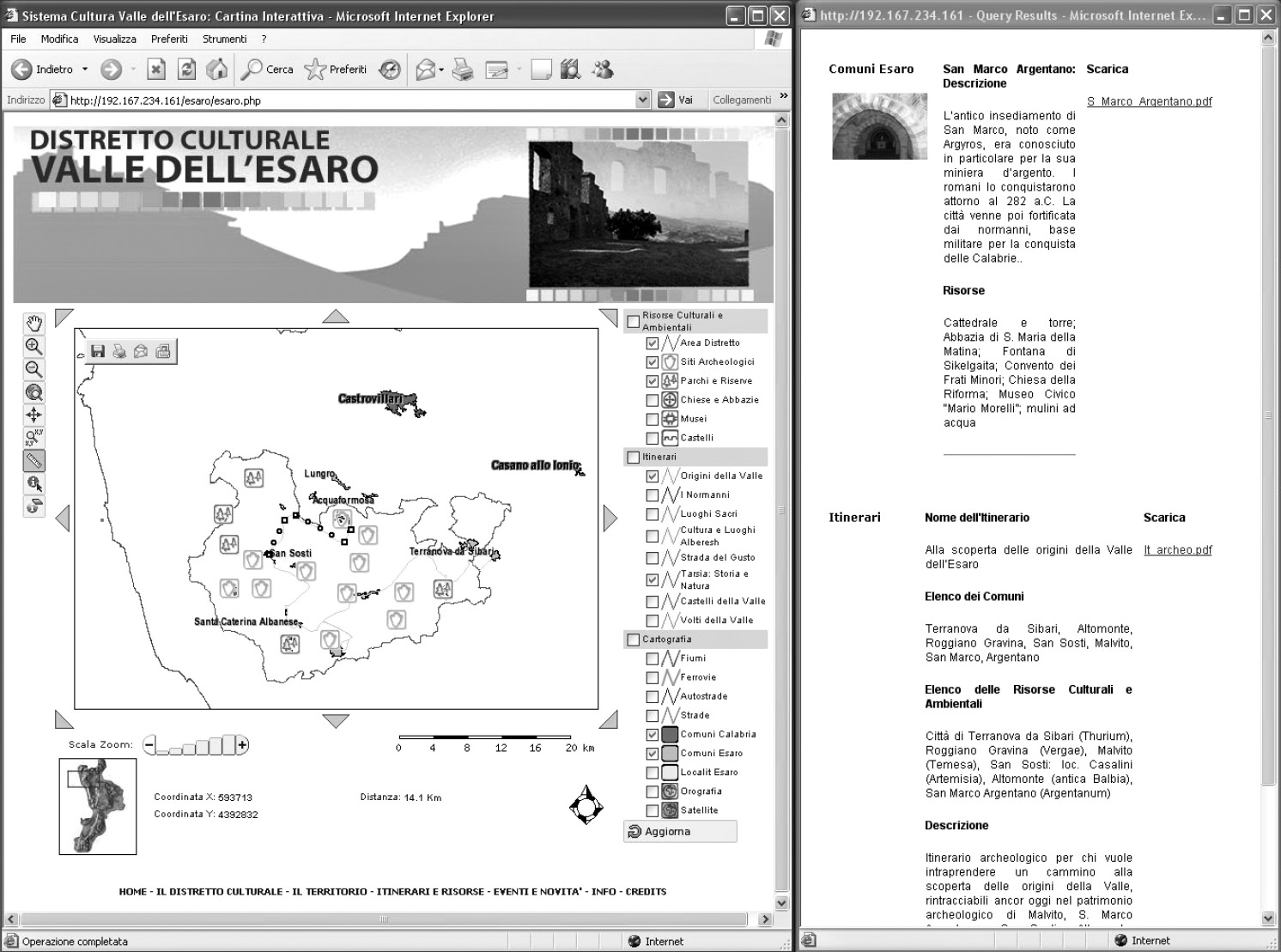Open the Visualizza menu
The width and height of the screenshot is (1281, 952).
[x=115, y=39]
